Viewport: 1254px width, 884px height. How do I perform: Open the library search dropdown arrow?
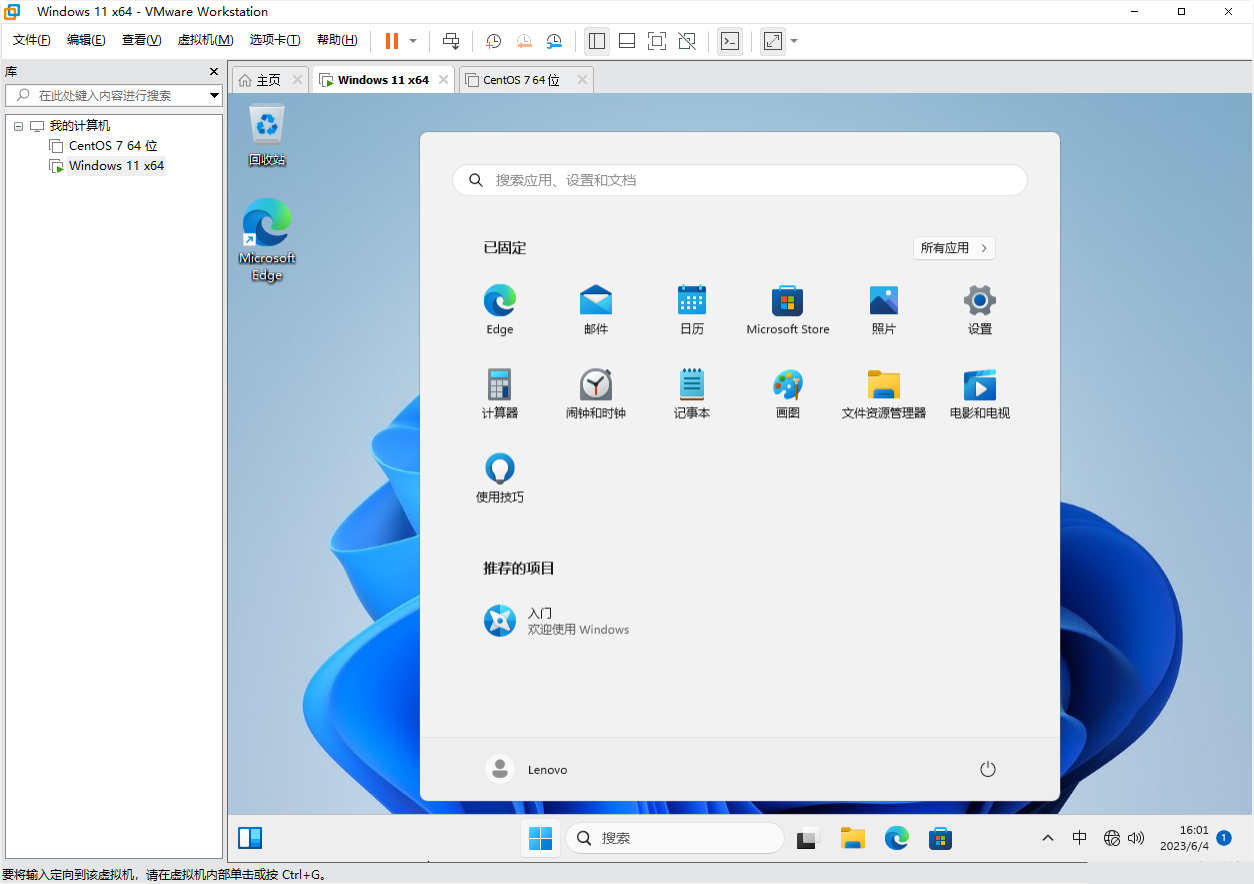pyautogui.click(x=214, y=95)
